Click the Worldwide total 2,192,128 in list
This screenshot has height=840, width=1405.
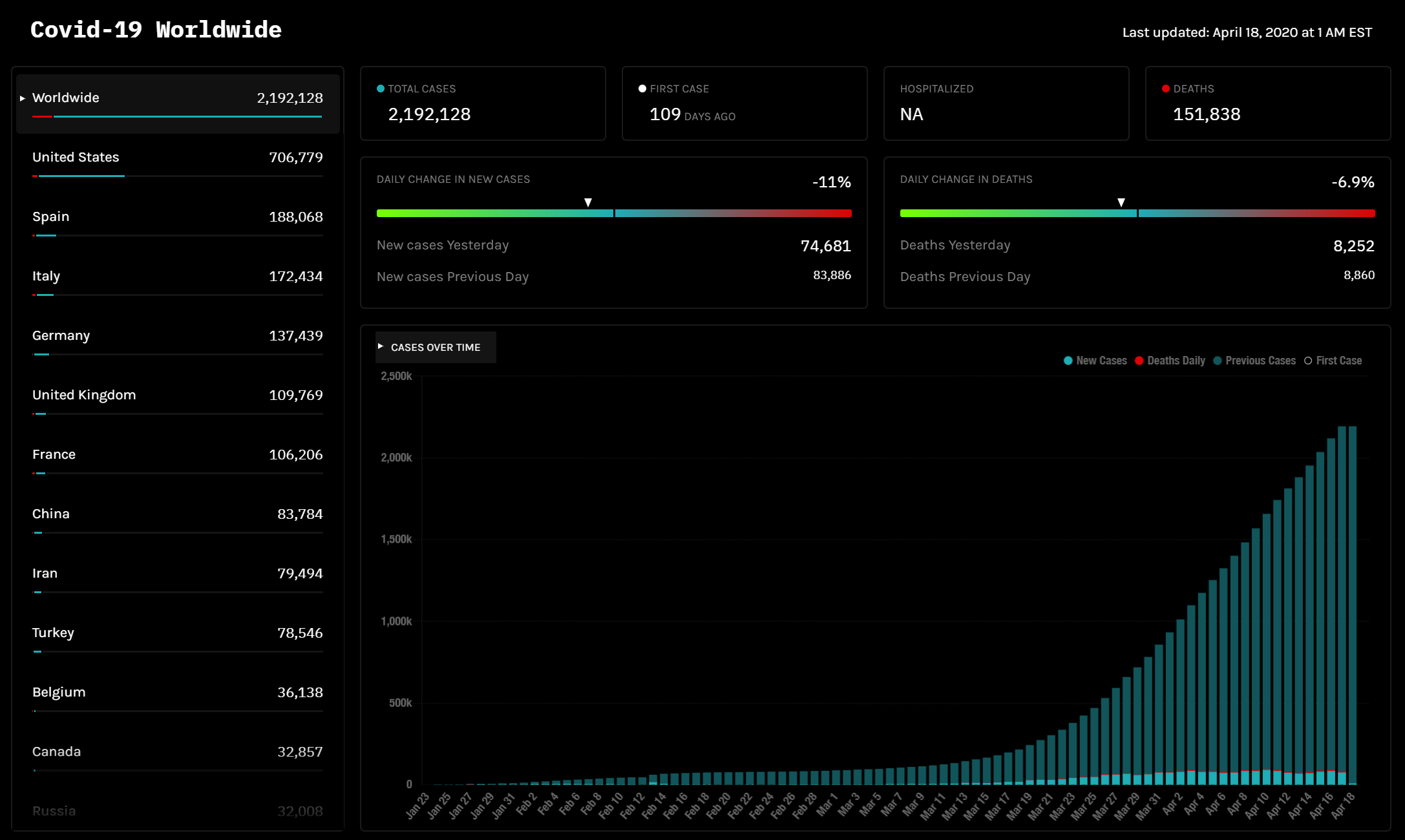290,98
